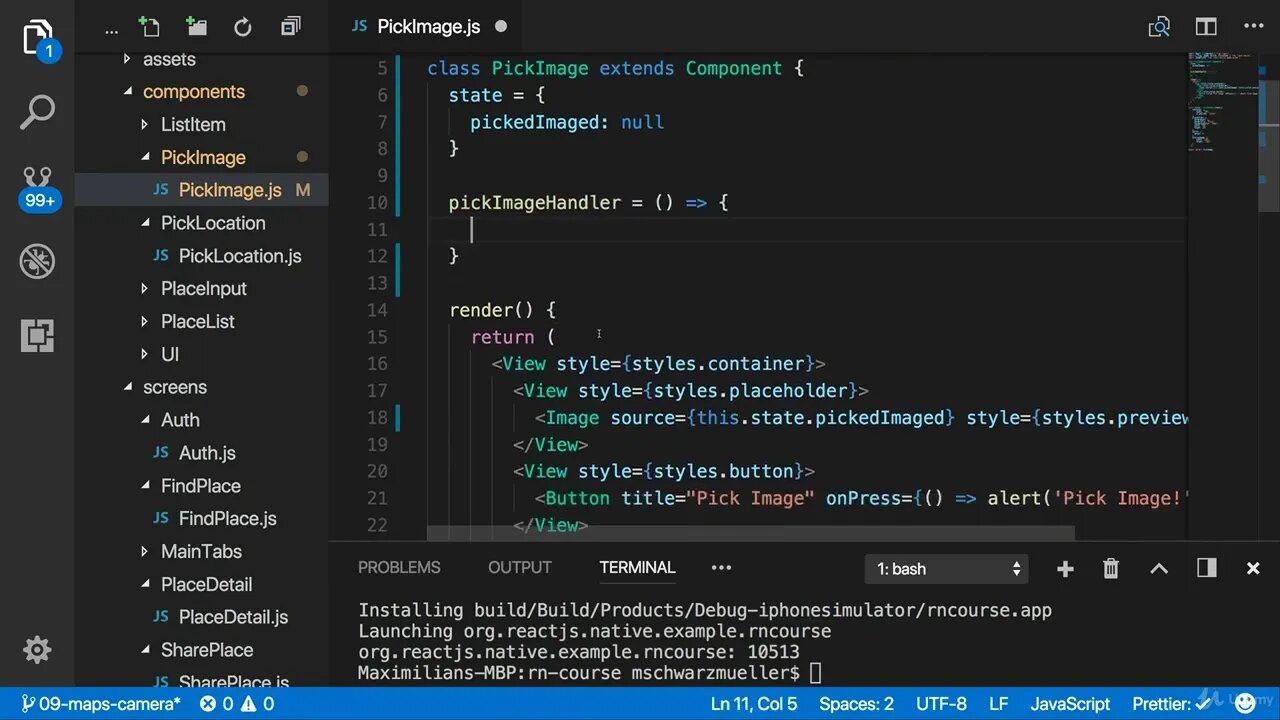
Task: Expand the assets folder
Action: coord(127,59)
